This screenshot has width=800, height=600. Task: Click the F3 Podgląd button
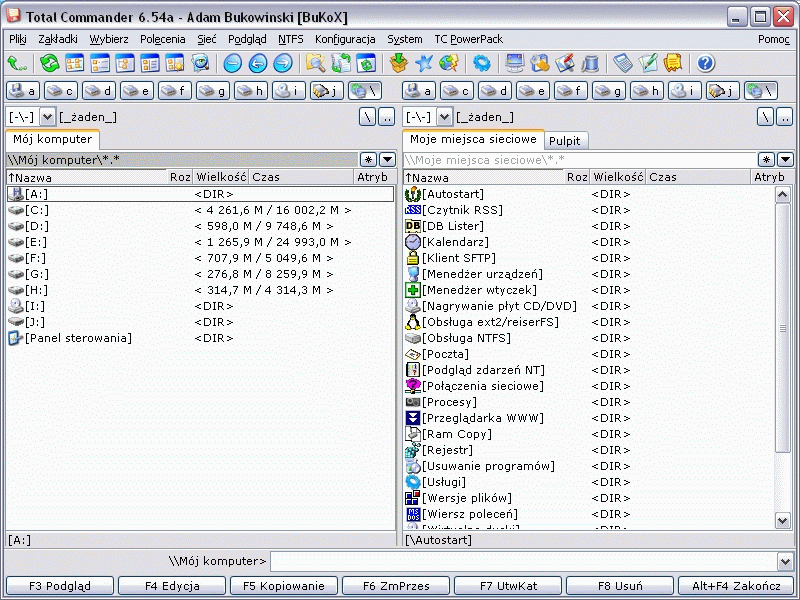click(60, 586)
